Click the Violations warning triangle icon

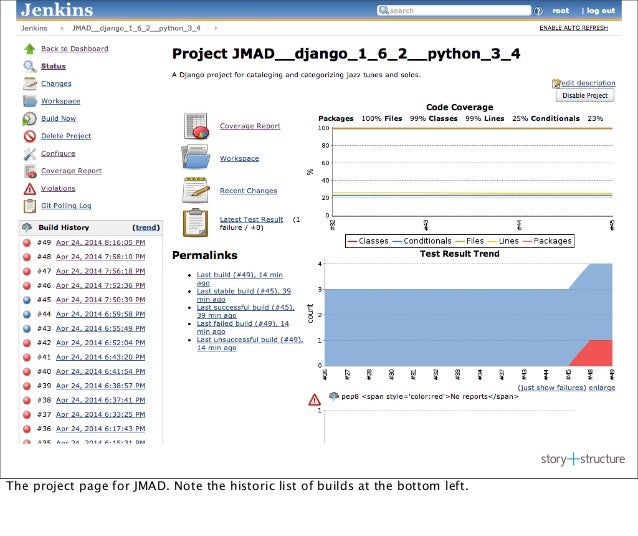[30, 189]
